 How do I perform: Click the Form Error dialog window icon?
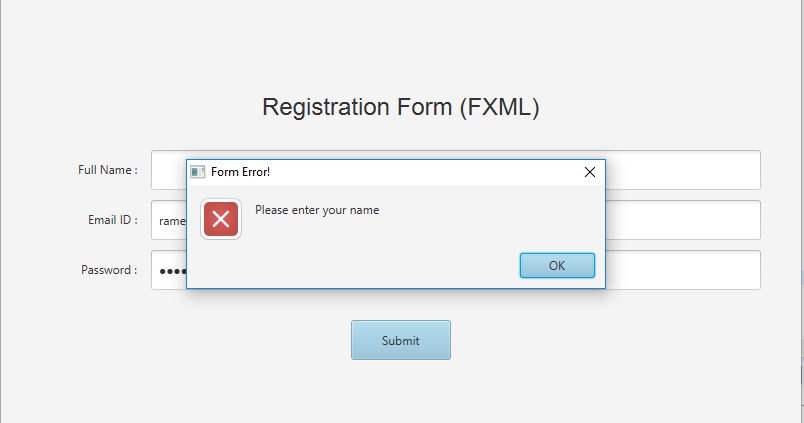198,172
